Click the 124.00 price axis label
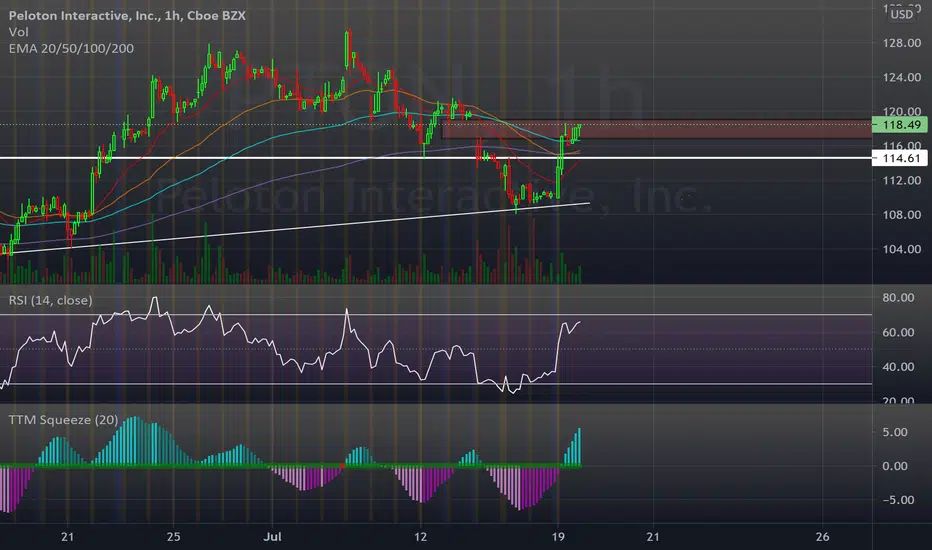The image size is (932, 550). (902, 77)
